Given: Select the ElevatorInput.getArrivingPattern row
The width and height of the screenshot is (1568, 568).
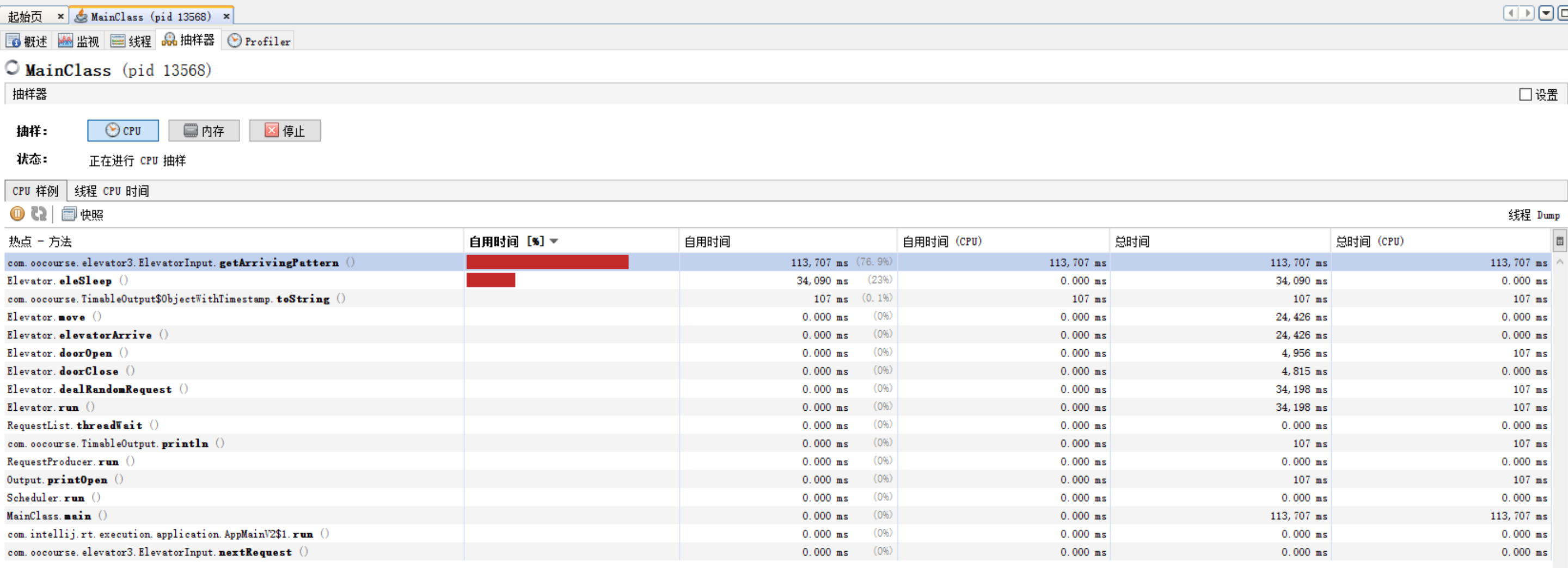Looking at the screenshot, I should (x=778, y=262).
